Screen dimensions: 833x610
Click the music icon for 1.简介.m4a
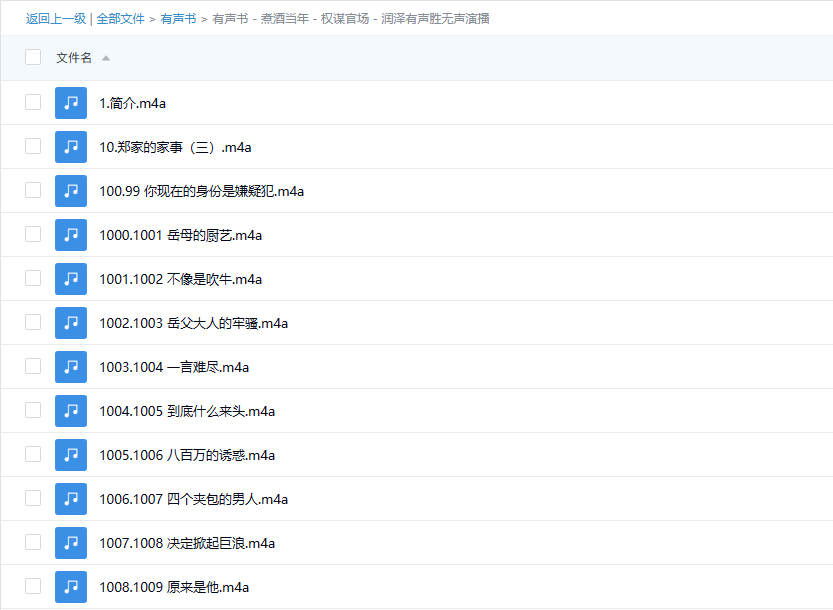pyautogui.click(x=71, y=103)
